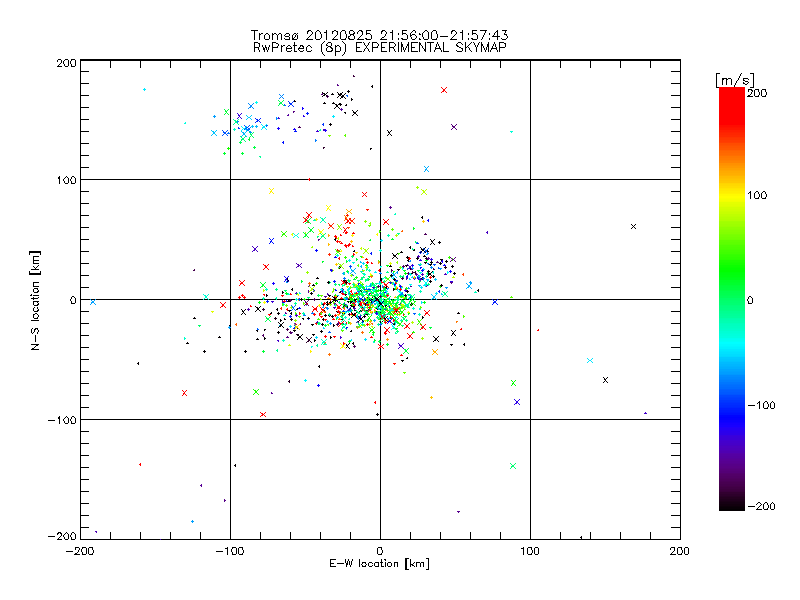
Task: Click the green X marker in the lower right quadrant bottom
Action: click(x=513, y=466)
